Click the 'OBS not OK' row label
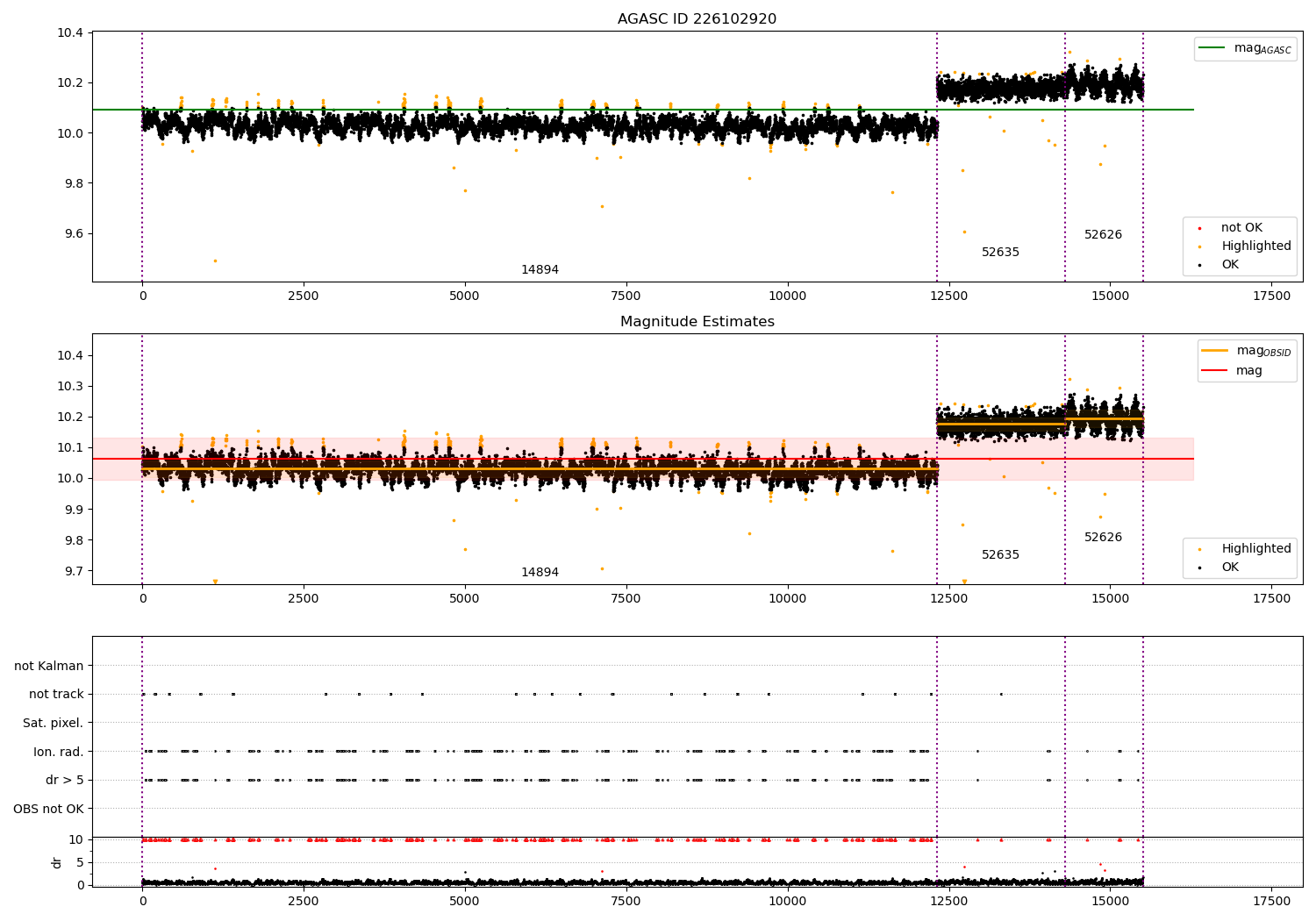 (x=48, y=809)
